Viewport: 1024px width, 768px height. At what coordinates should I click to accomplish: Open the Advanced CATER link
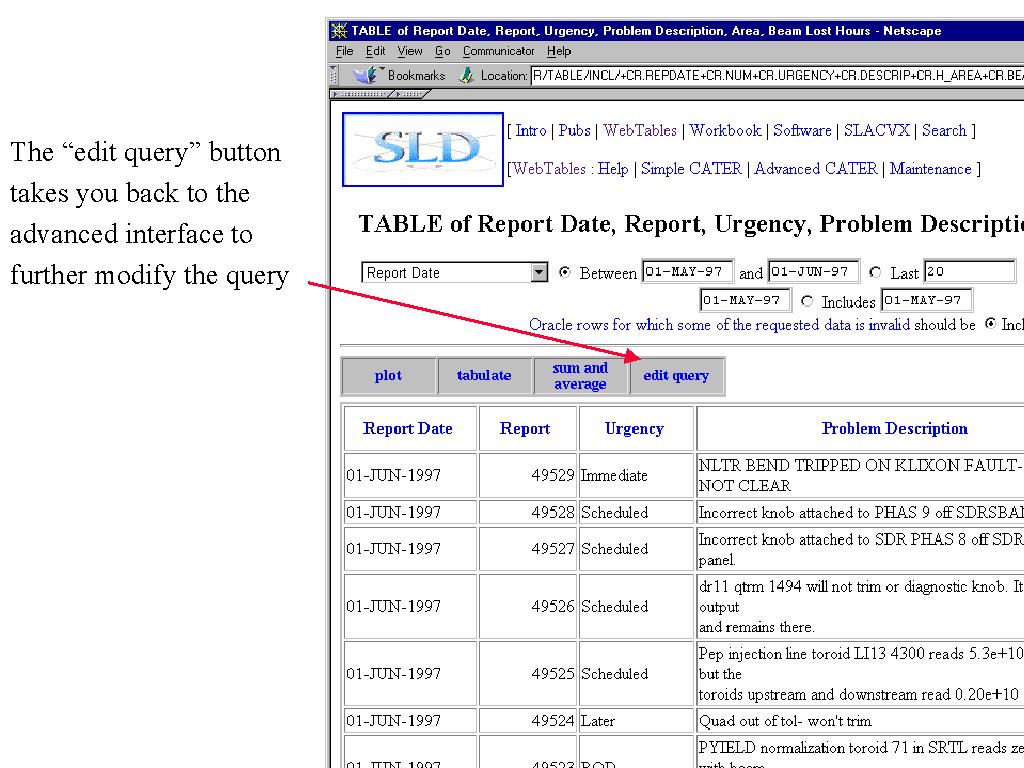pyautogui.click(x=815, y=169)
